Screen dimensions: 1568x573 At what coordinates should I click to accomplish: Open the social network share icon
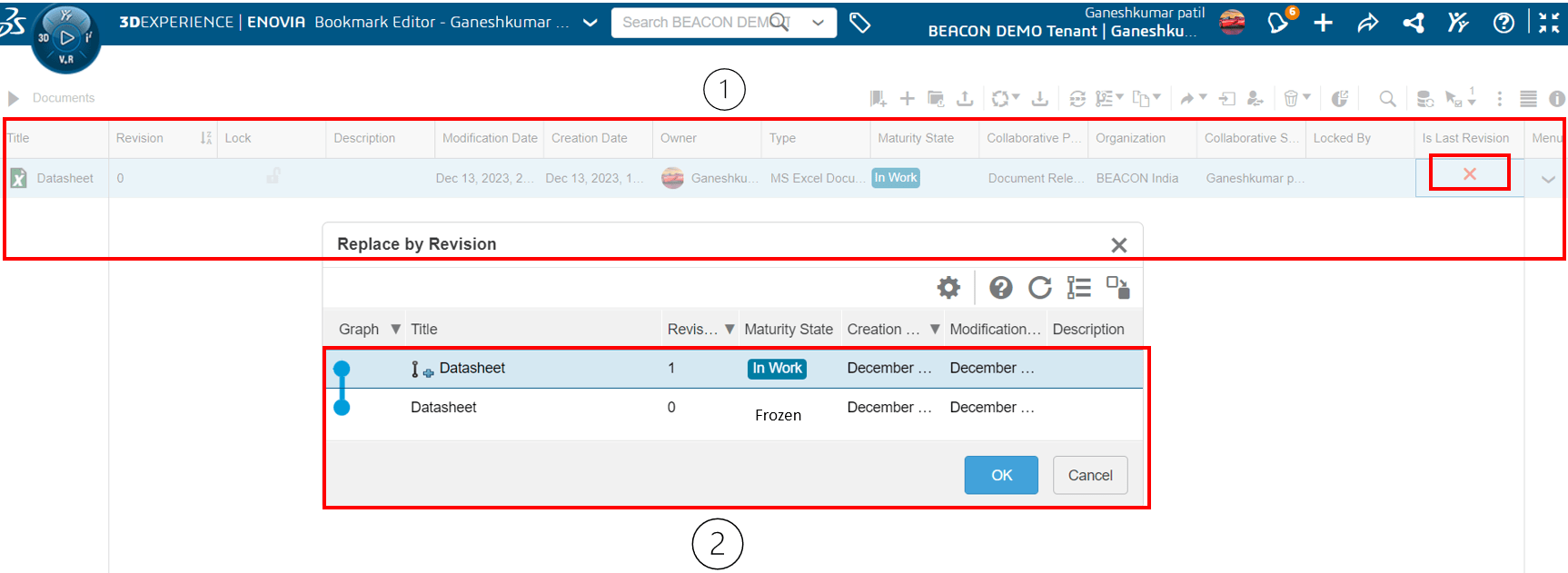pyautogui.click(x=1414, y=23)
